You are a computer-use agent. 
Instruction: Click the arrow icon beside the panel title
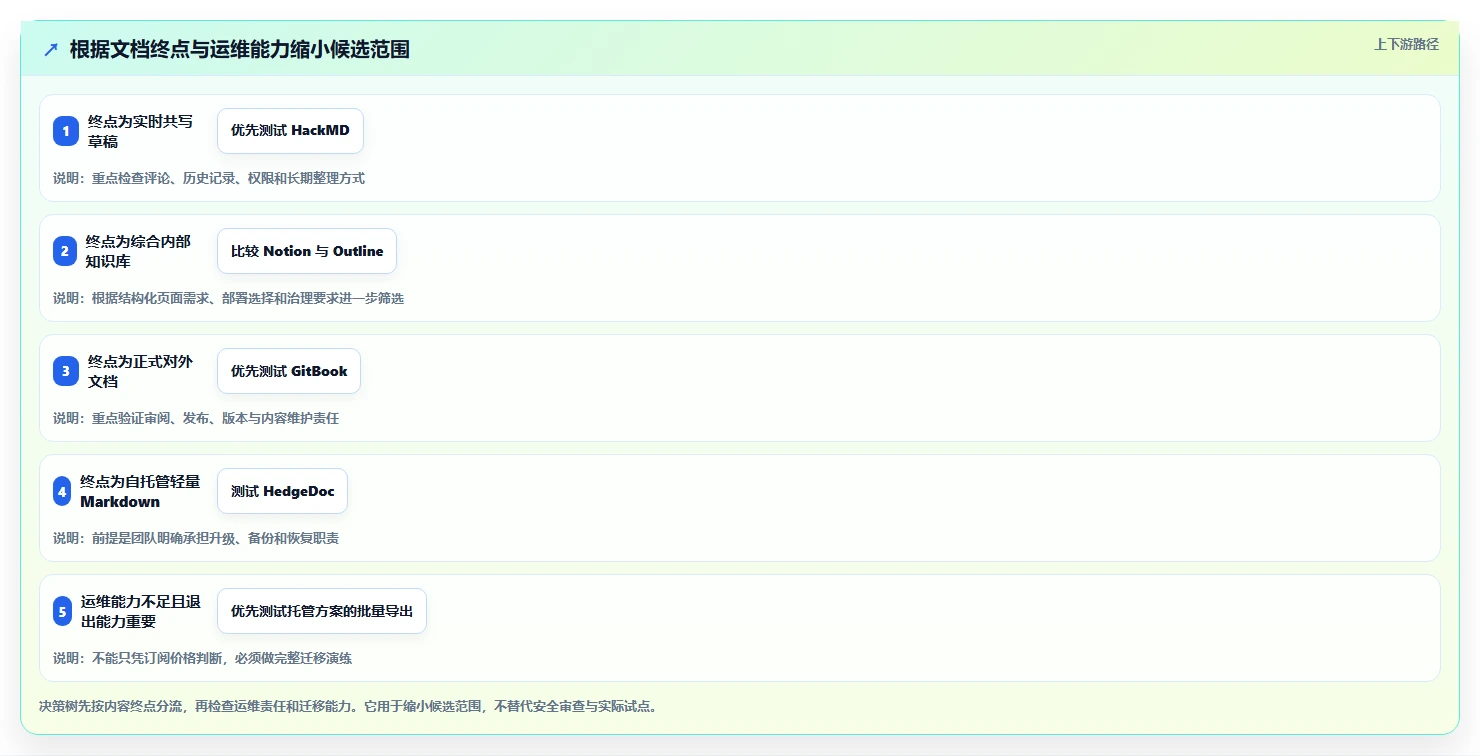[x=51, y=49]
